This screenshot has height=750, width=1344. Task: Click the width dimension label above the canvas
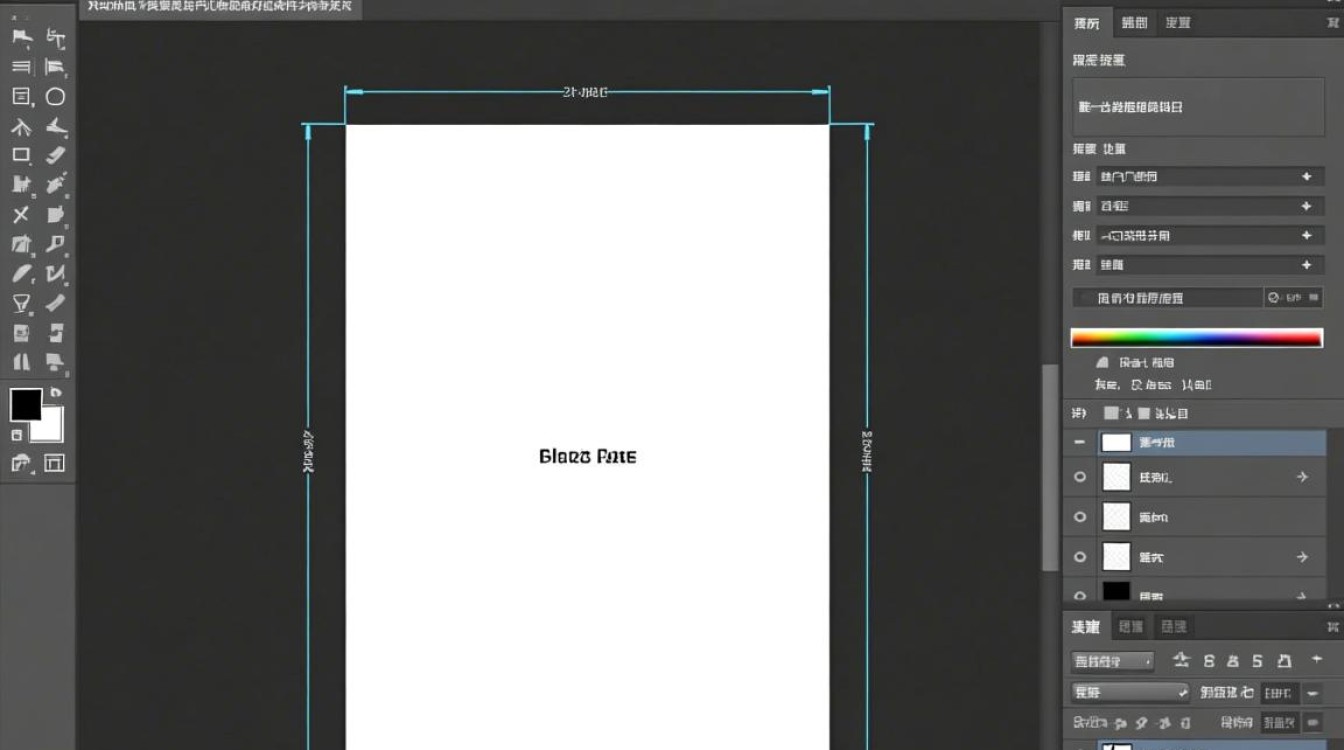[x=585, y=92]
